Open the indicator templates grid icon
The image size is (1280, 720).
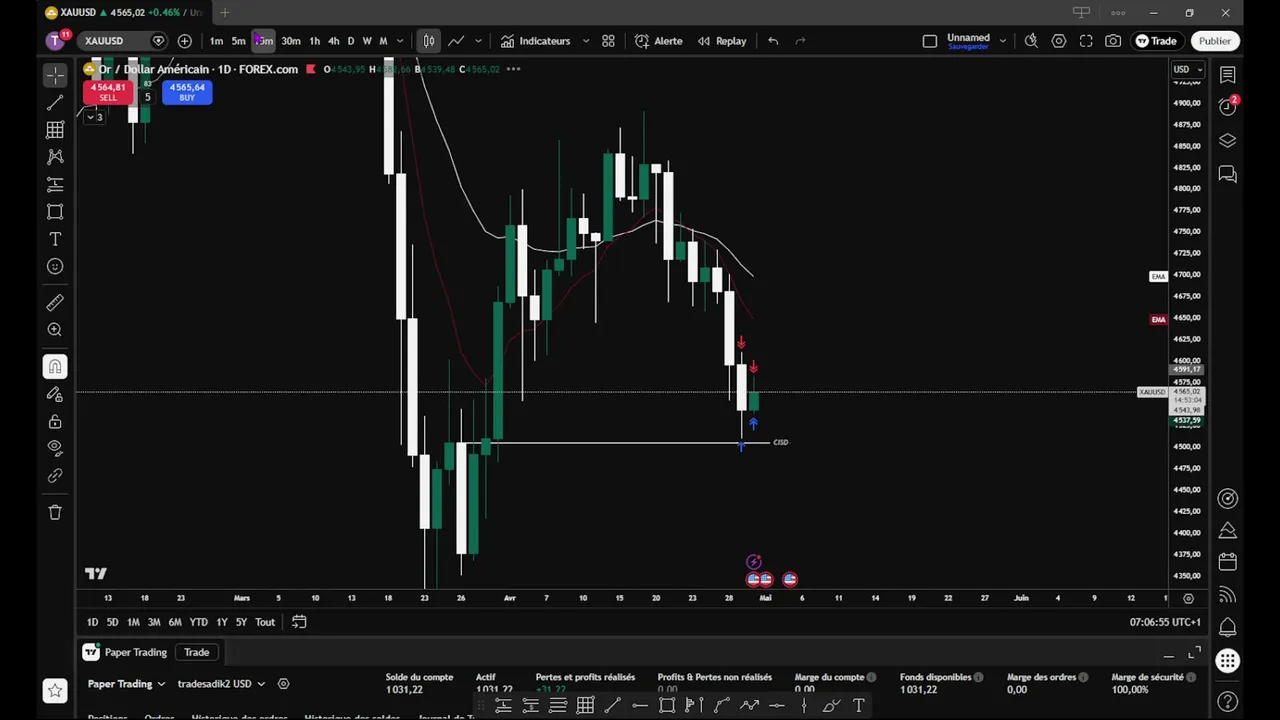tap(608, 41)
